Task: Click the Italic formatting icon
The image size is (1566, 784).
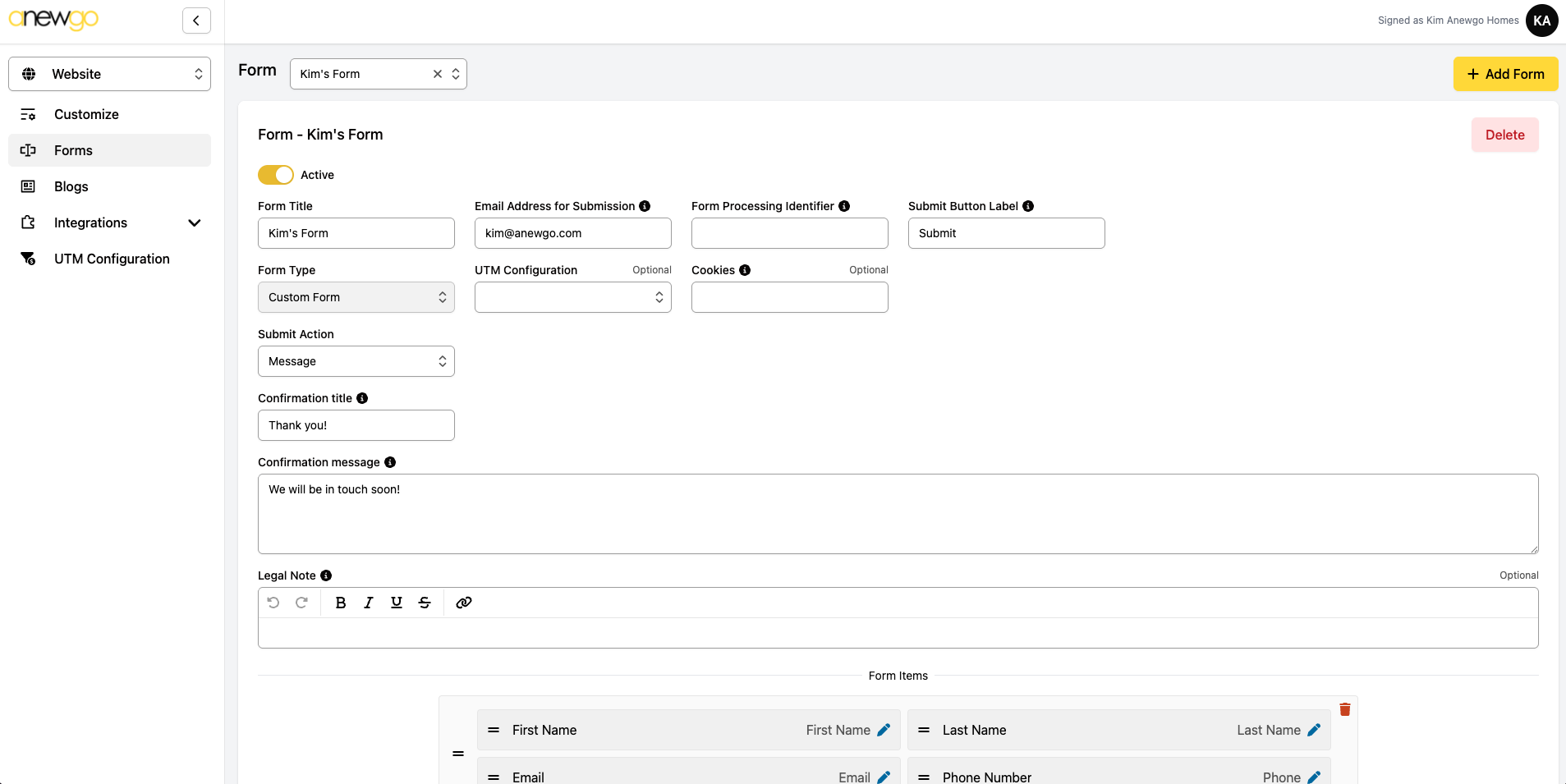Action: tap(369, 603)
